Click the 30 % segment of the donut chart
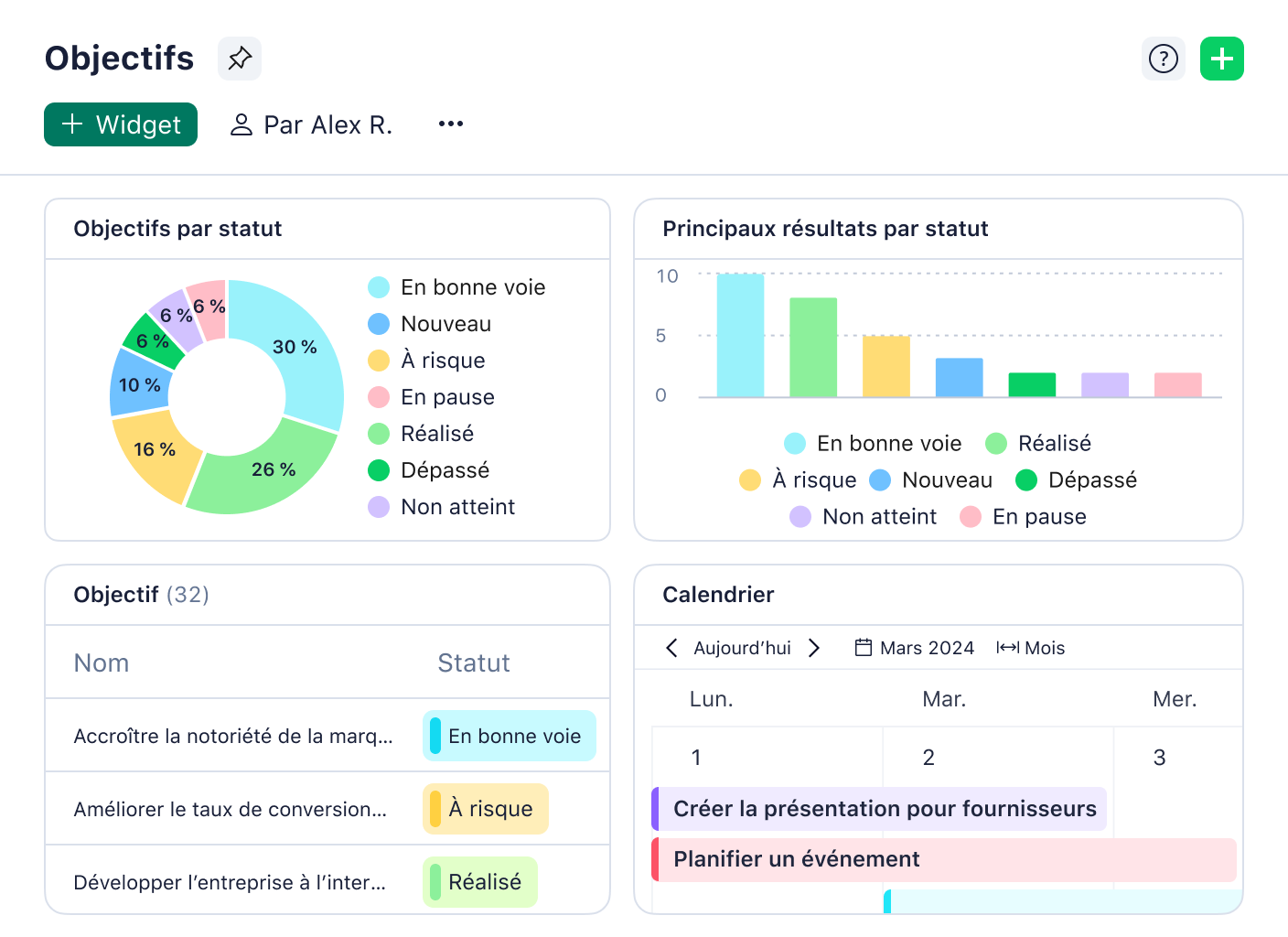Image resolution: width=1288 pixels, height=937 pixels. pyautogui.click(x=294, y=348)
